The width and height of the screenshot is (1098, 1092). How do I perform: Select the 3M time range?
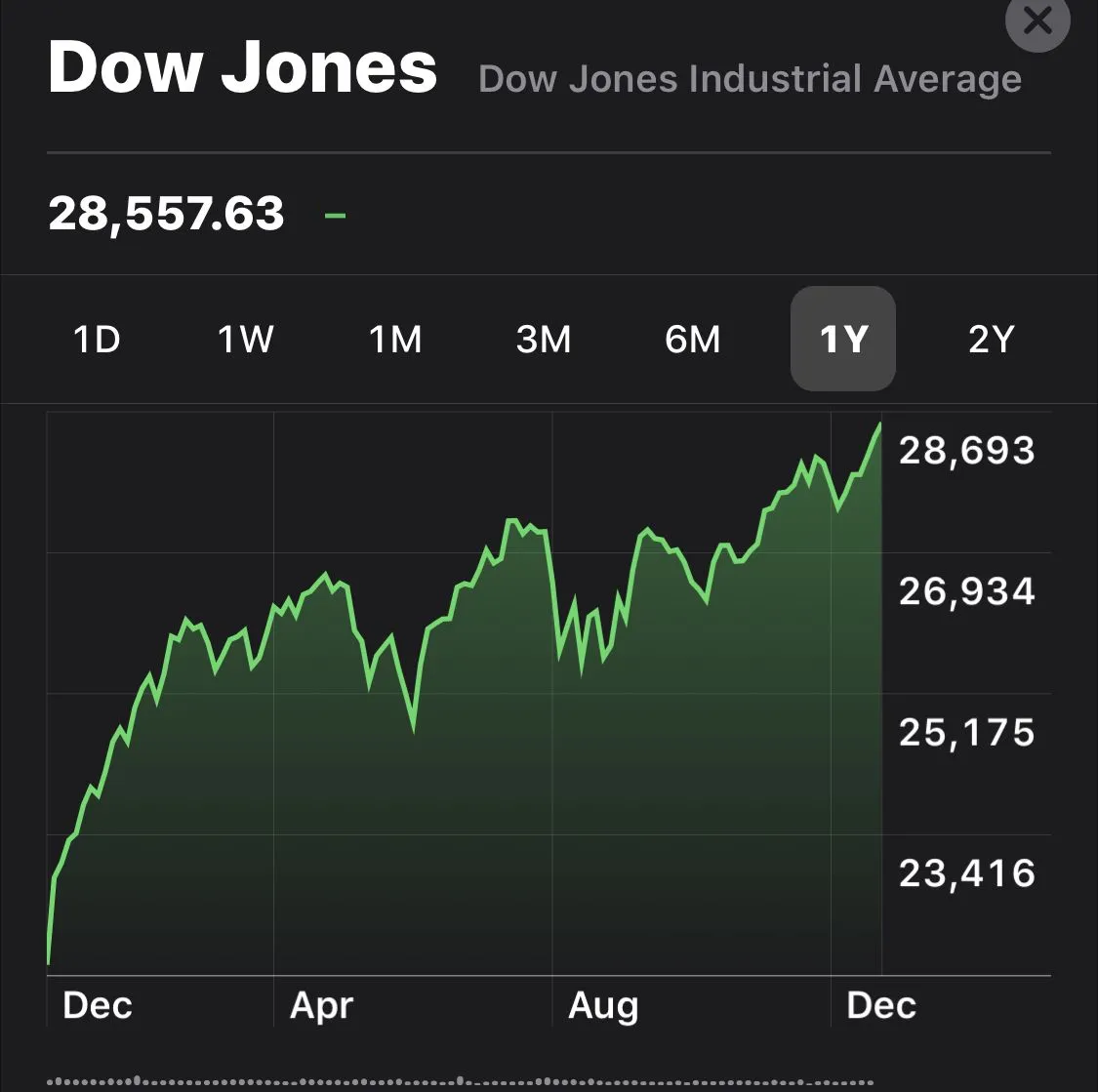[x=544, y=340]
